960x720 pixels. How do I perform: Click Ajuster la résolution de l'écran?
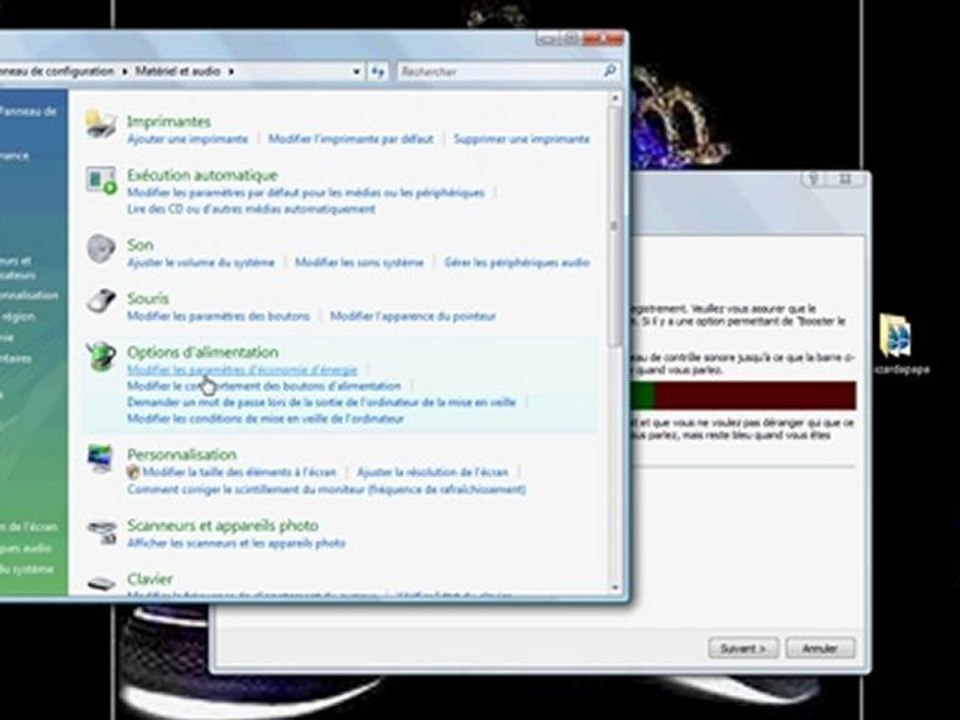click(x=433, y=472)
